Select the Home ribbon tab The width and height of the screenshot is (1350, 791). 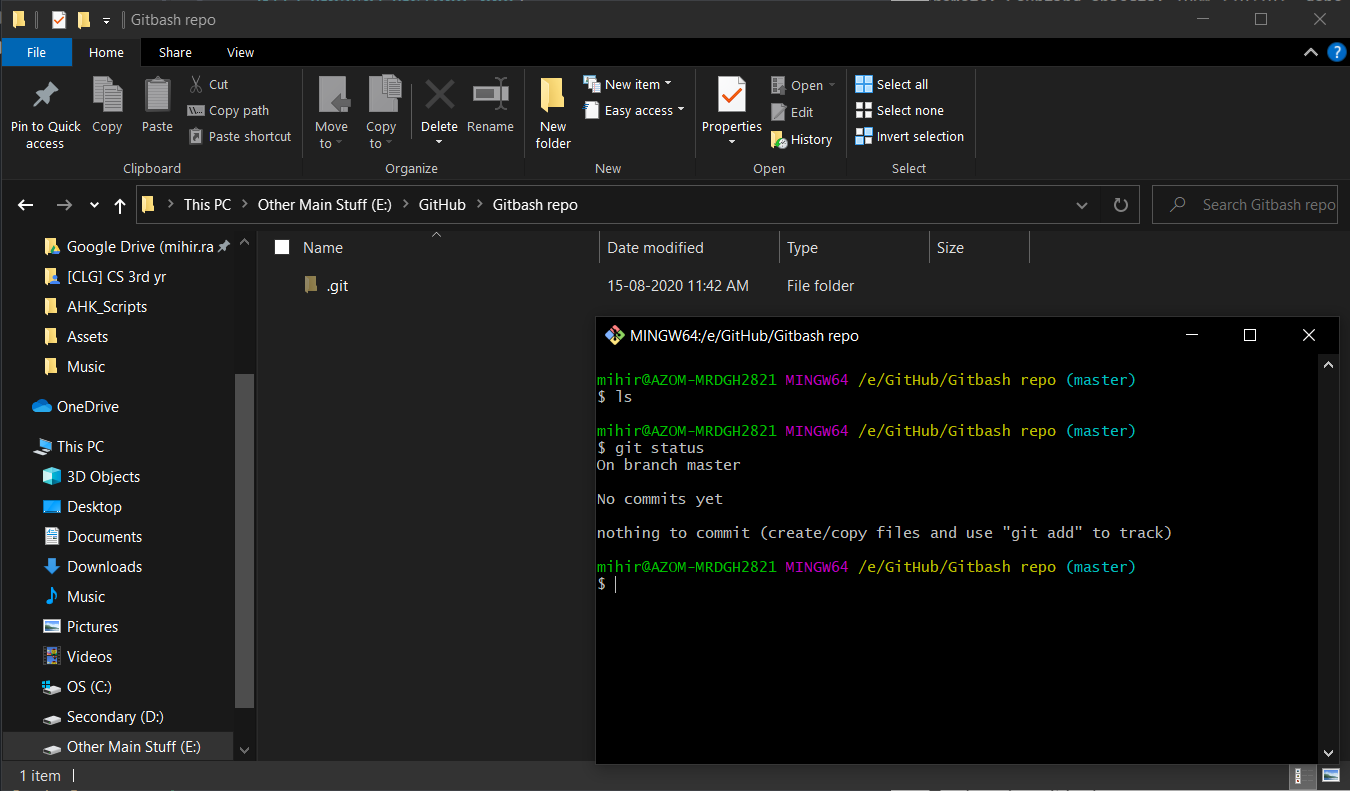pyautogui.click(x=106, y=52)
